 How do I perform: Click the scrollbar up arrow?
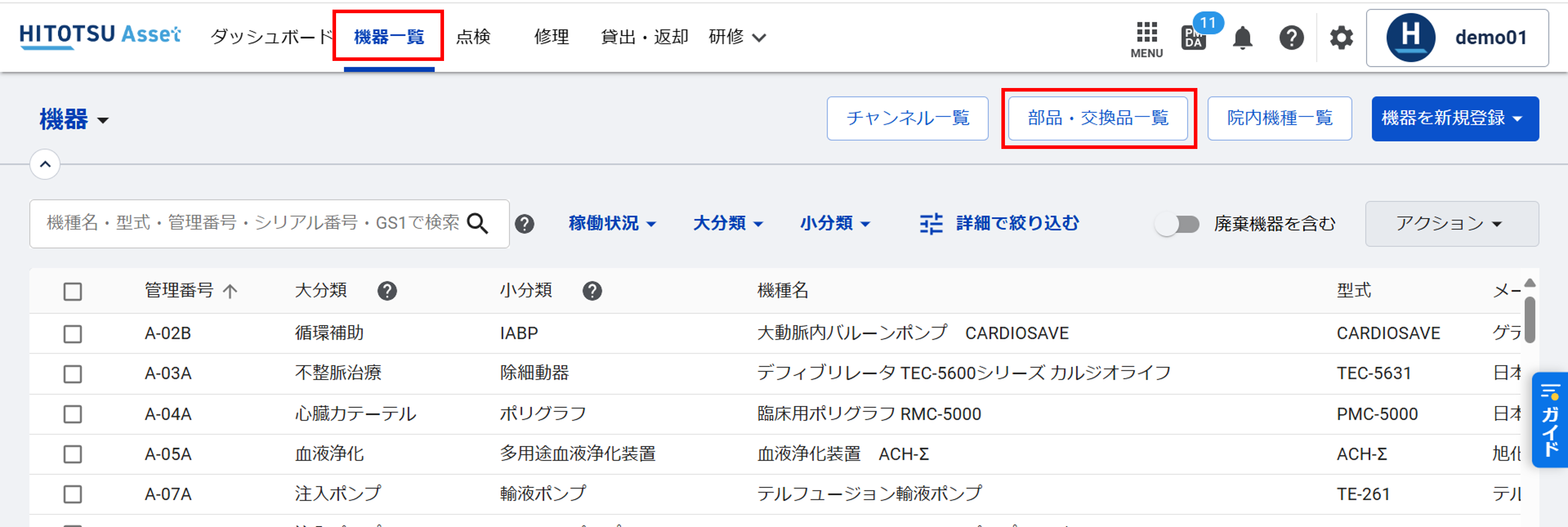(1530, 283)
